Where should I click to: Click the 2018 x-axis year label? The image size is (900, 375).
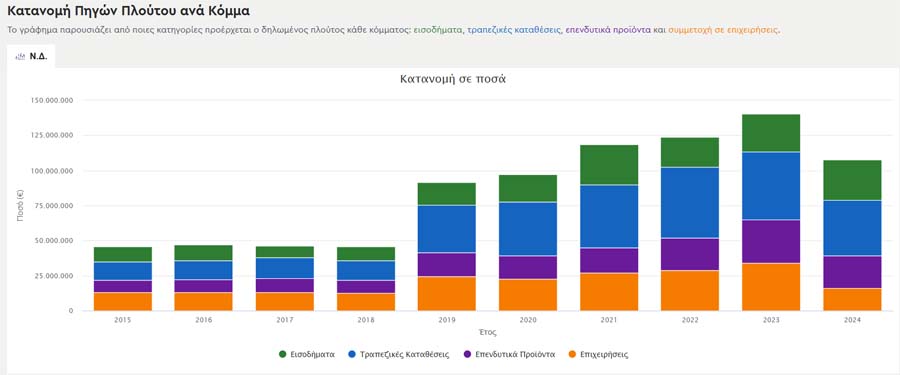click(366, 320)
